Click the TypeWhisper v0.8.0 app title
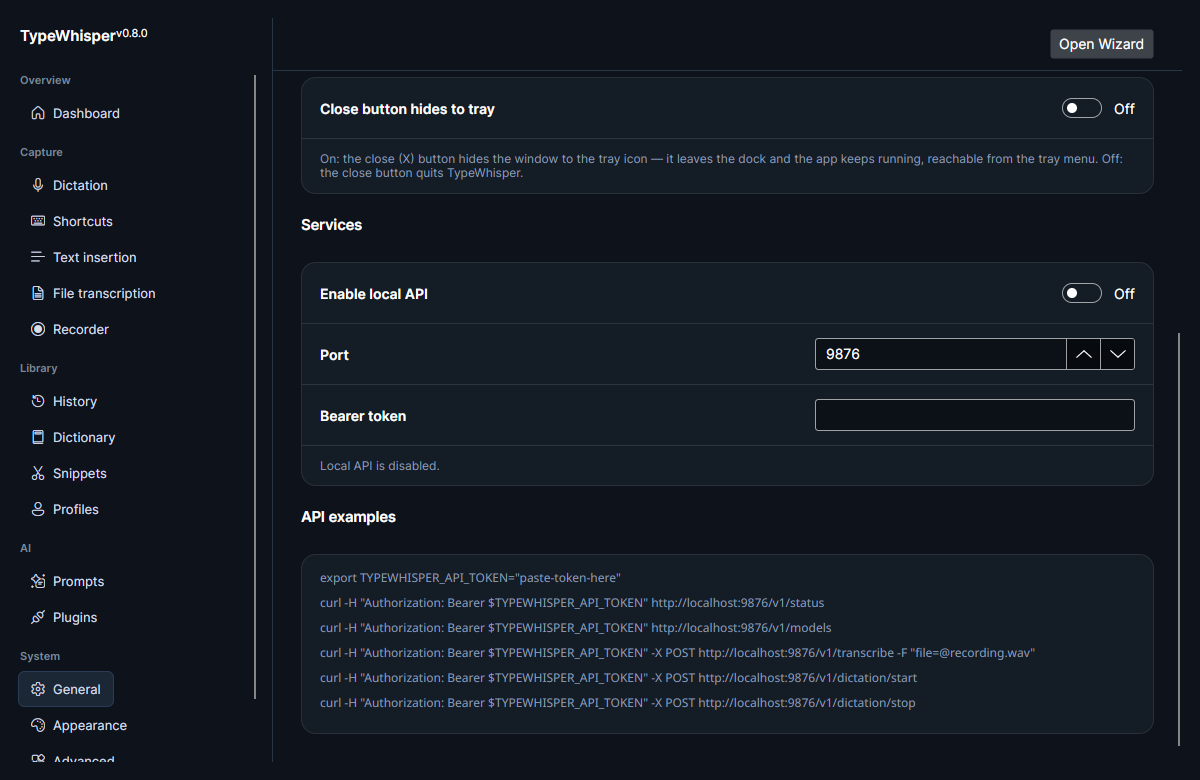This screenshot has height=780, width=1200. click(84, 35)
